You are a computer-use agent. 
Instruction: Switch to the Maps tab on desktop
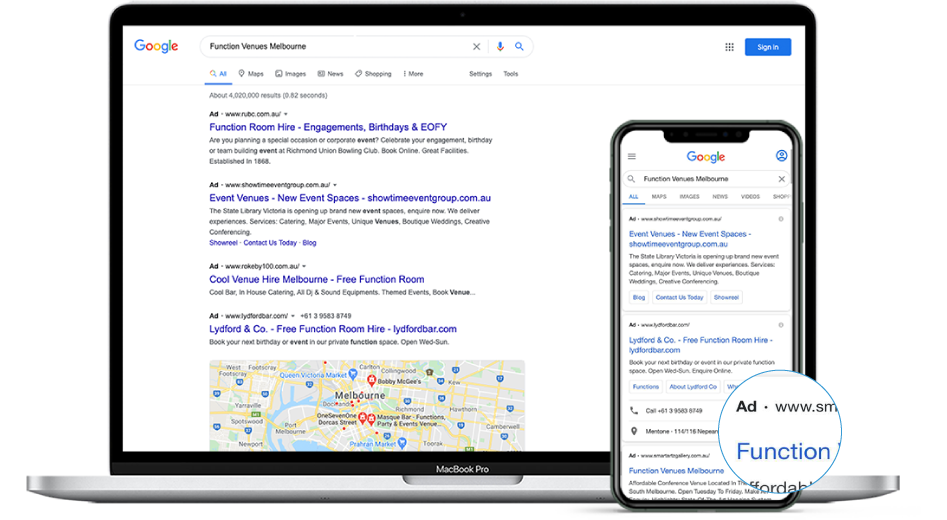[x=251, y=74]
